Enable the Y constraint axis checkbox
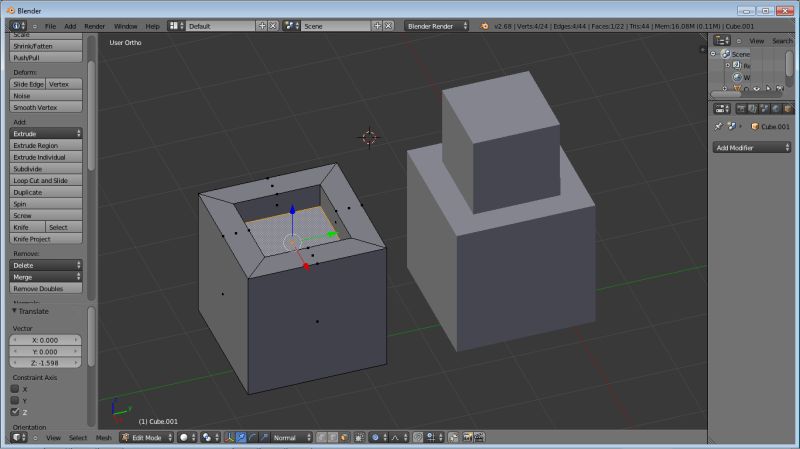Viewport: 800px width, 449px height. pos(15,401)
